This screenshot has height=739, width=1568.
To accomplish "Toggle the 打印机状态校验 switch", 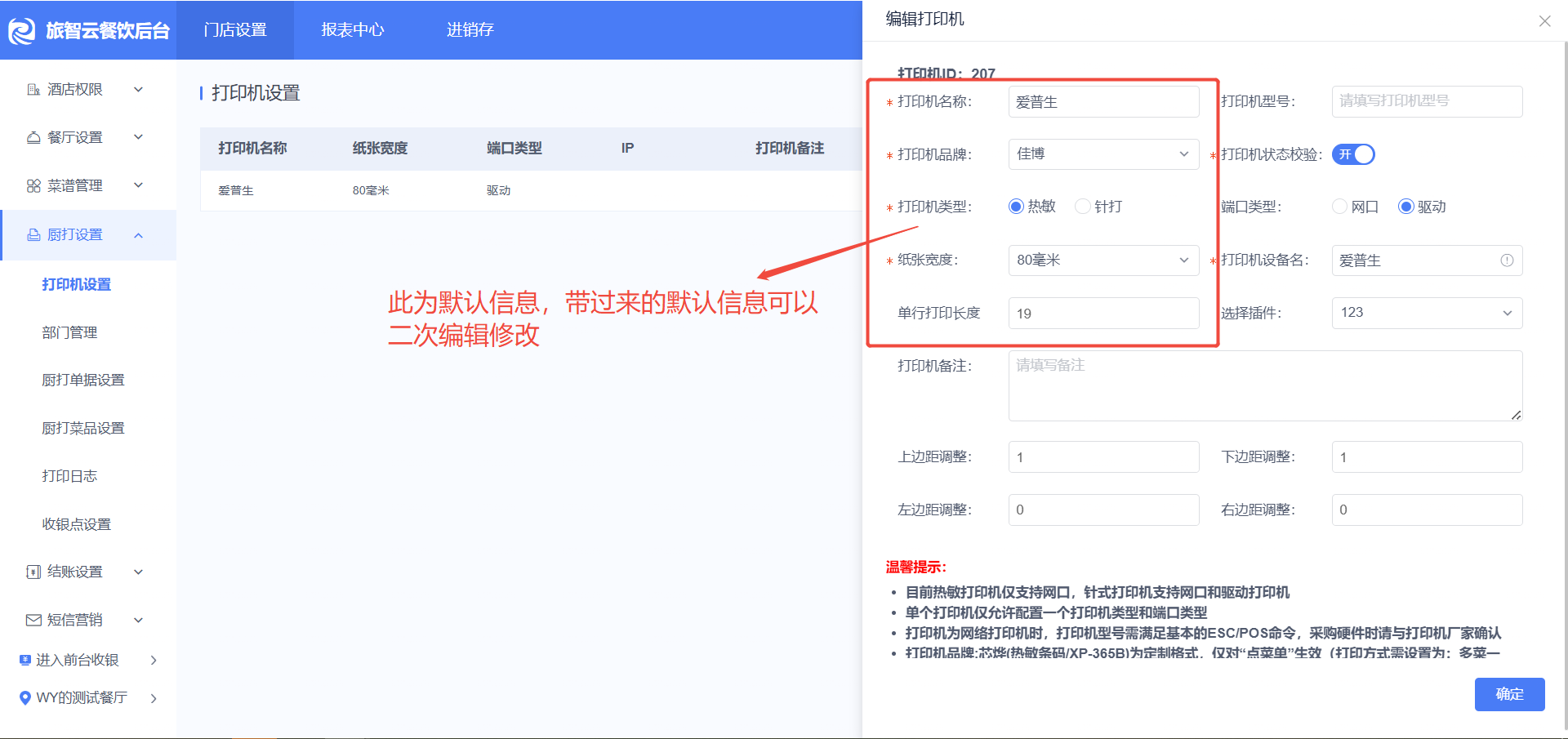I will point(1353,154).
